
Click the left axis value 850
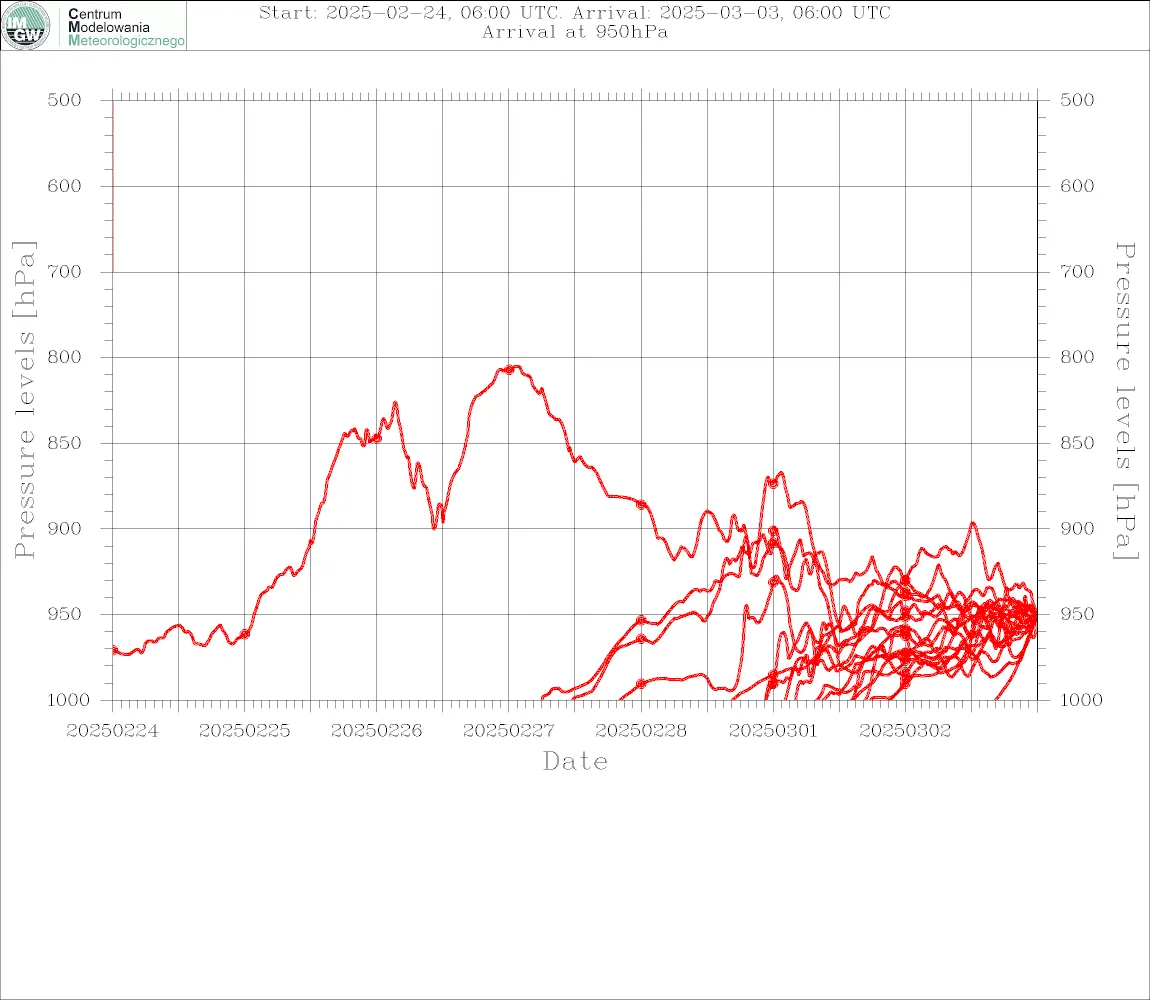[x=65, y=443]
